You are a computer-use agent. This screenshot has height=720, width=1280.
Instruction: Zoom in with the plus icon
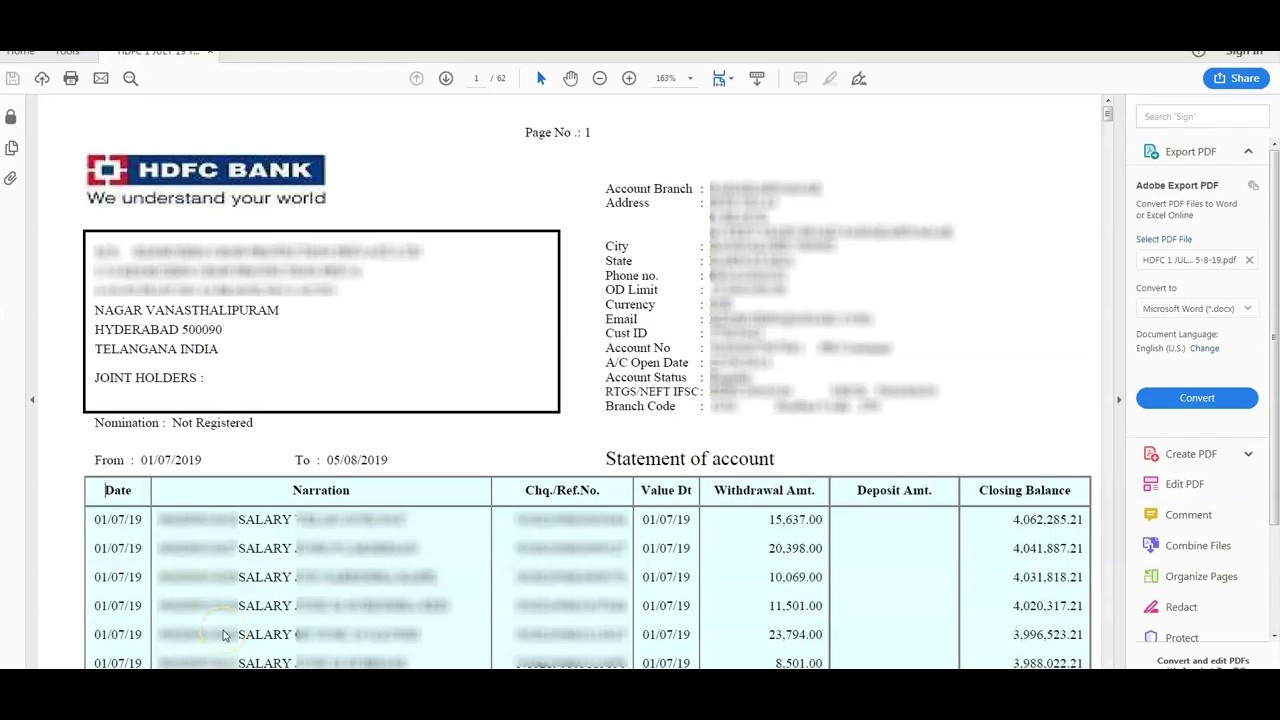[x=629, y=78]
